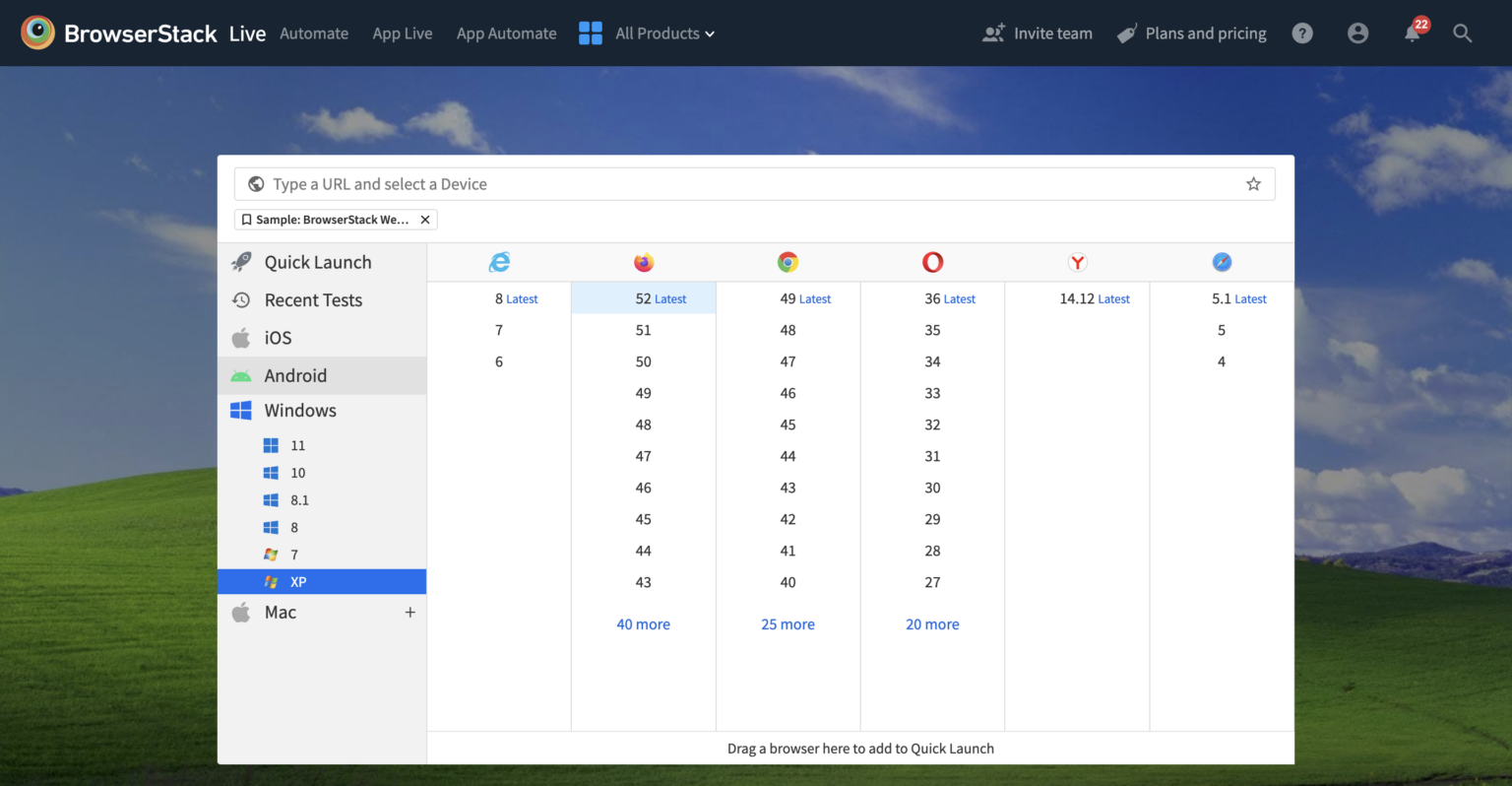
Task: Switch to the App Live product tab
Action: (402, 33)
